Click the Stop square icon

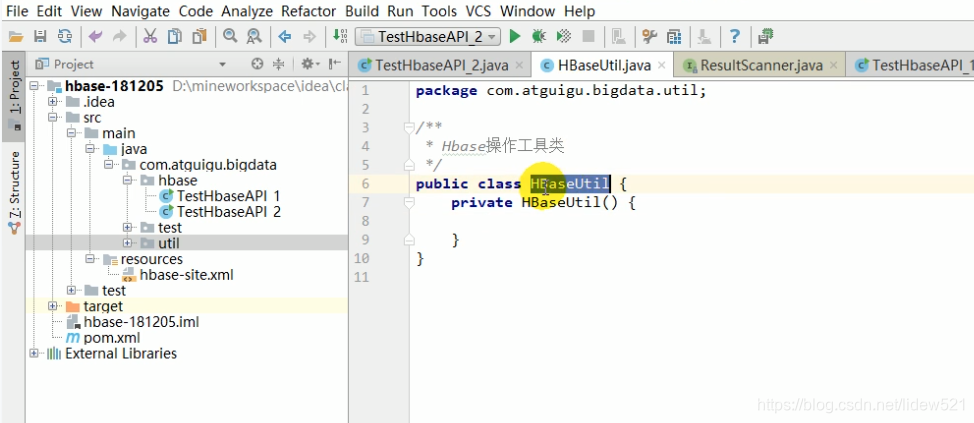click(x=588, y=37)
